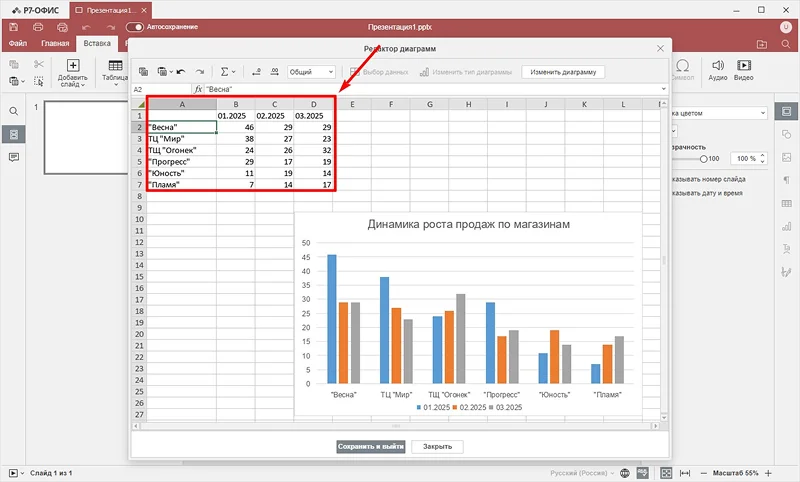Screen dimensions: 800x482
Task: Click the zoom out minus button
Action: click(704, 473)
